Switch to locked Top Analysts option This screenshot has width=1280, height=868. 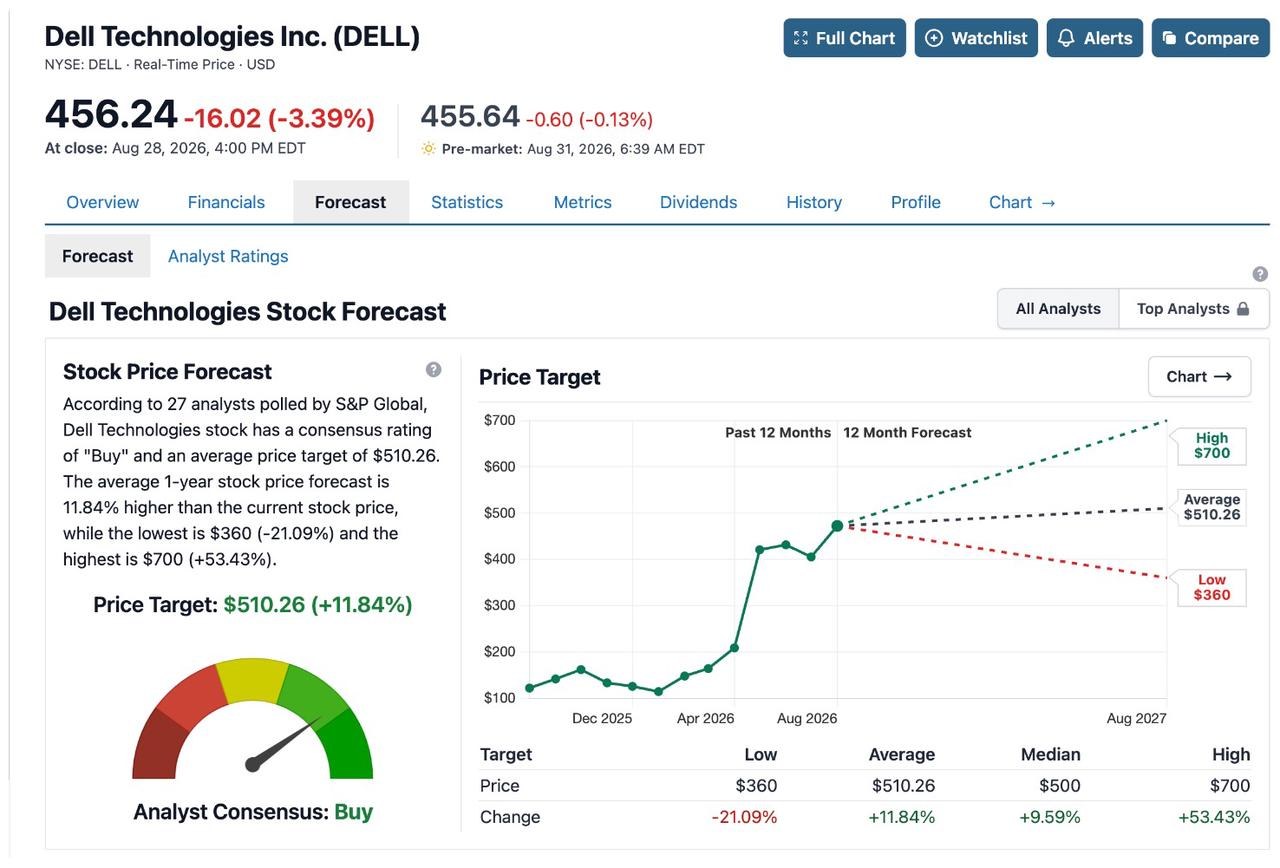click(x=1194, y=308)
